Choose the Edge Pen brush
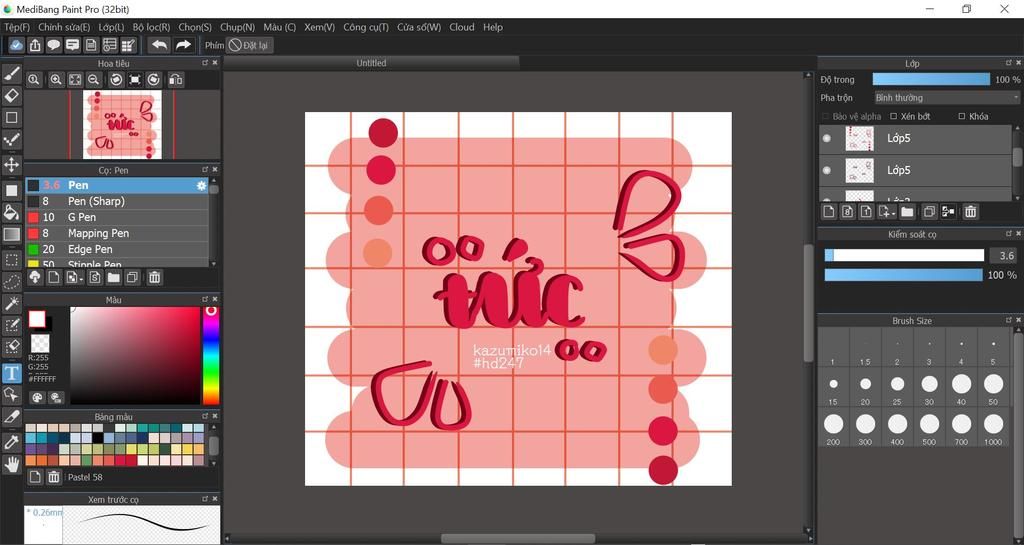 [117, 249]
